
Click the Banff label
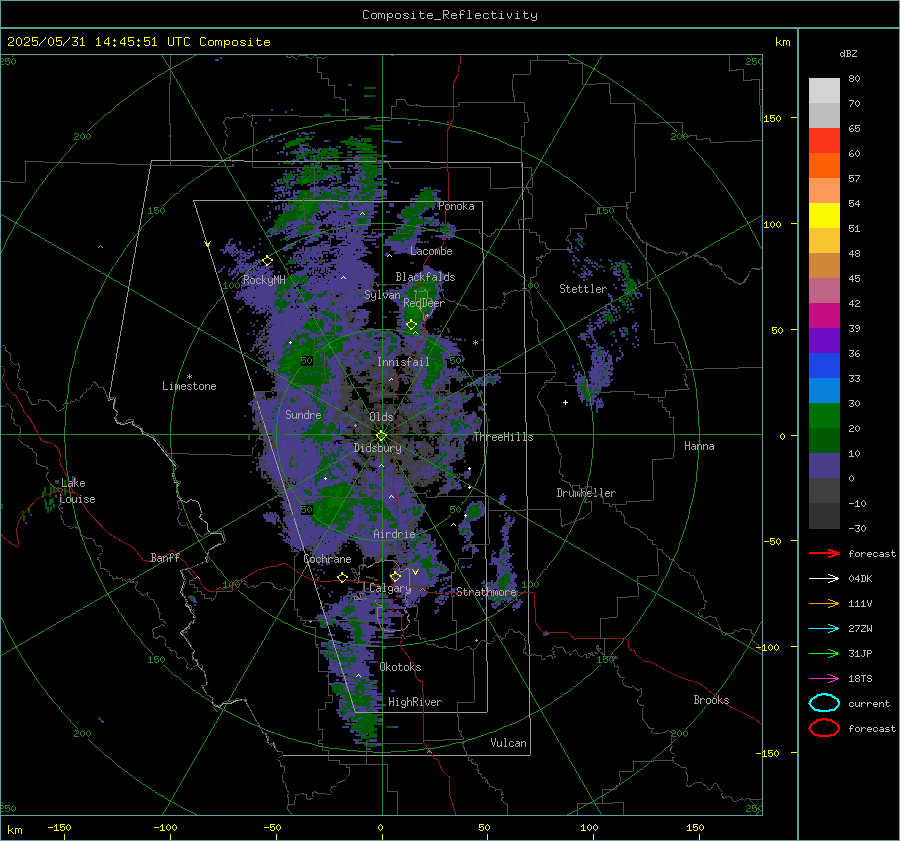tap(165, 557)
